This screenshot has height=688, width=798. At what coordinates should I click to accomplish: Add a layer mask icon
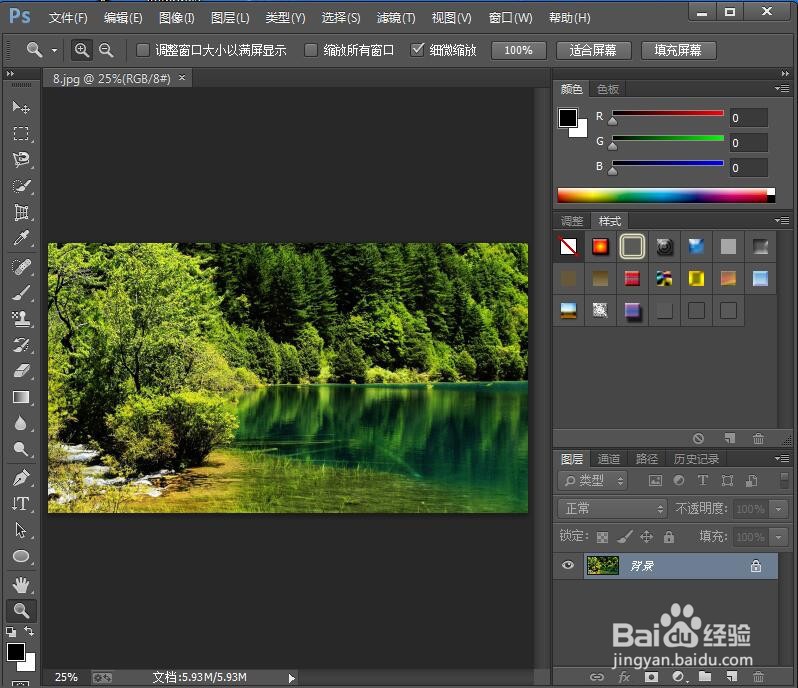(x=651, y=677)
